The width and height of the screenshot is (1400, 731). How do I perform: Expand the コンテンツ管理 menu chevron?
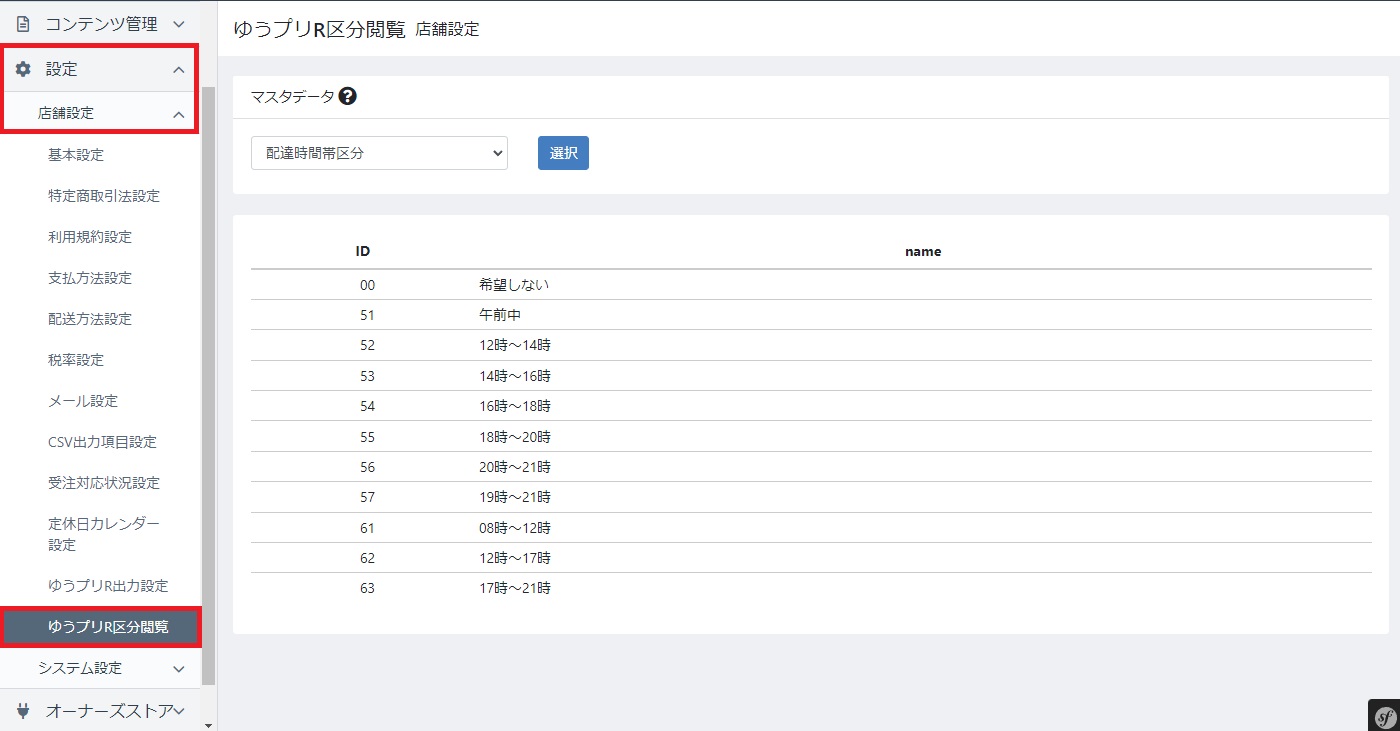point(179,23)
